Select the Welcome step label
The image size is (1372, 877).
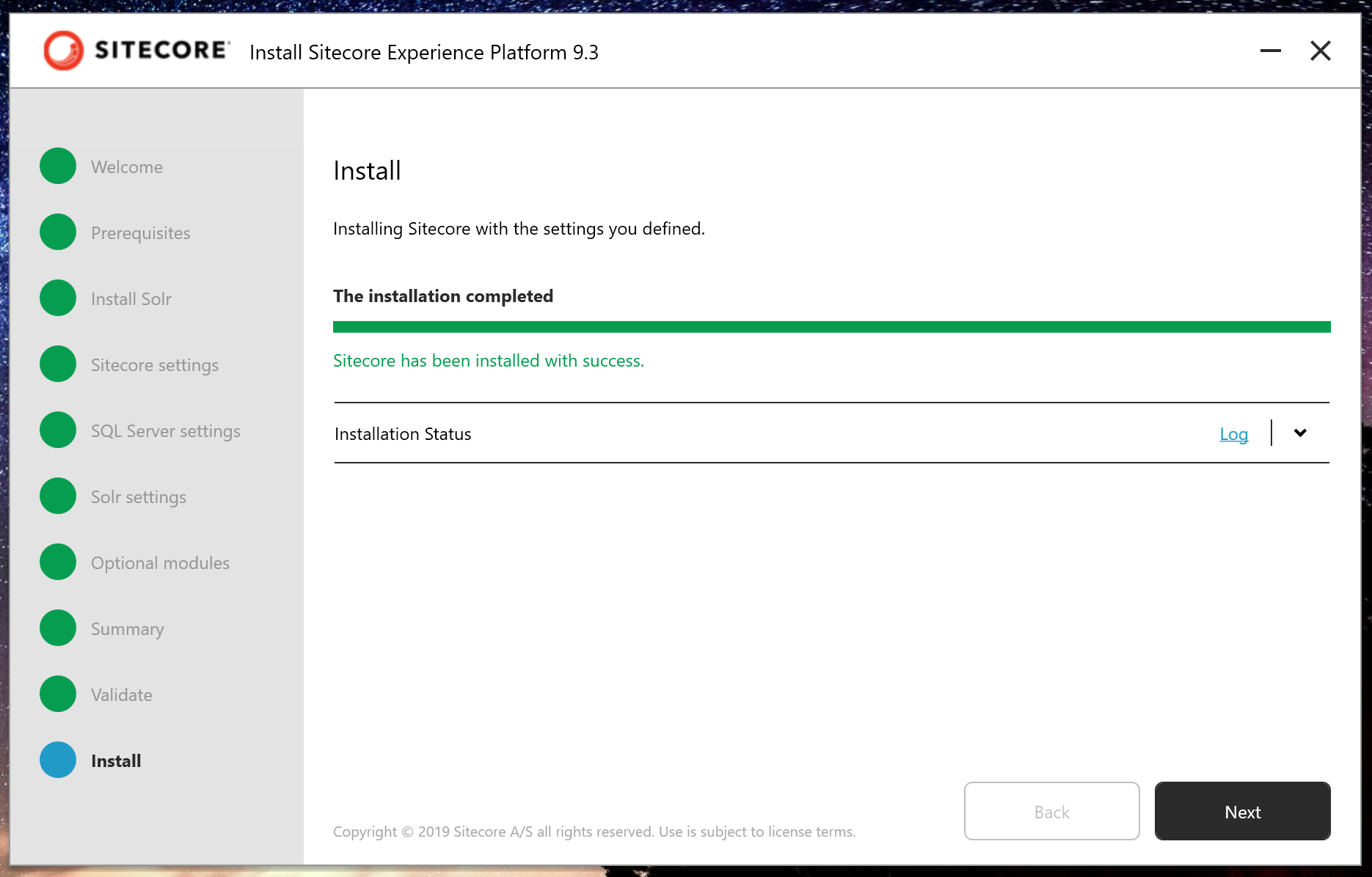point(127,167)
